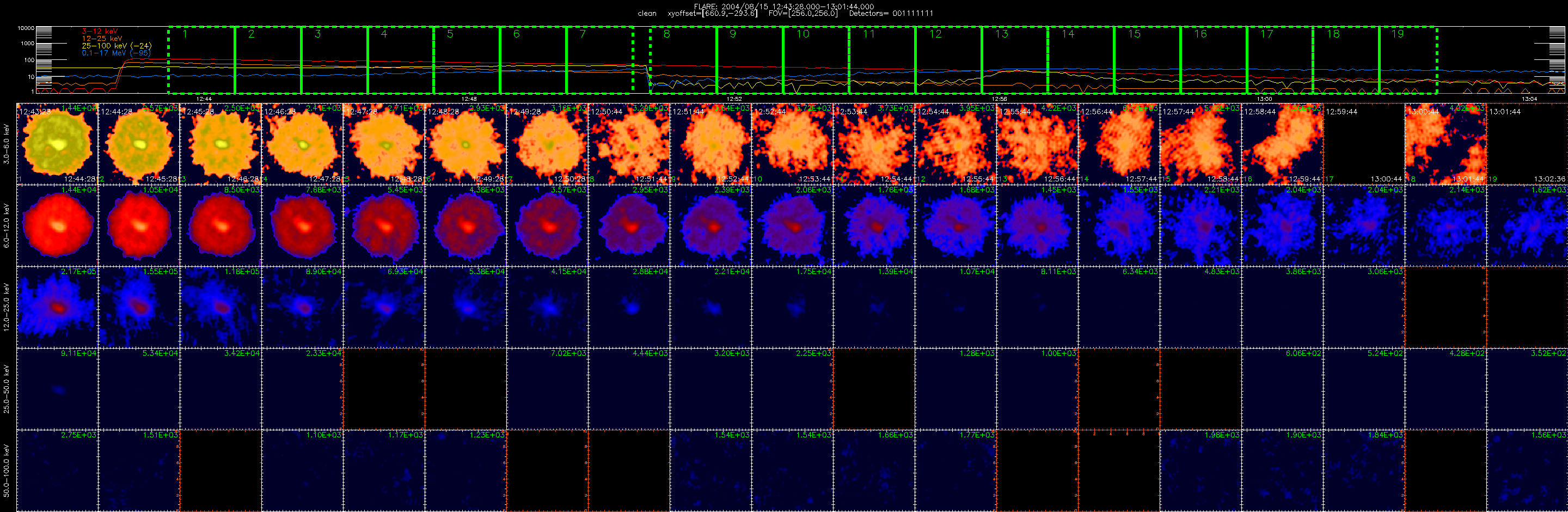This screenshot has height=512, width=1568.
Task: Click the 12:44 time axis label
Action: [204, 99]
